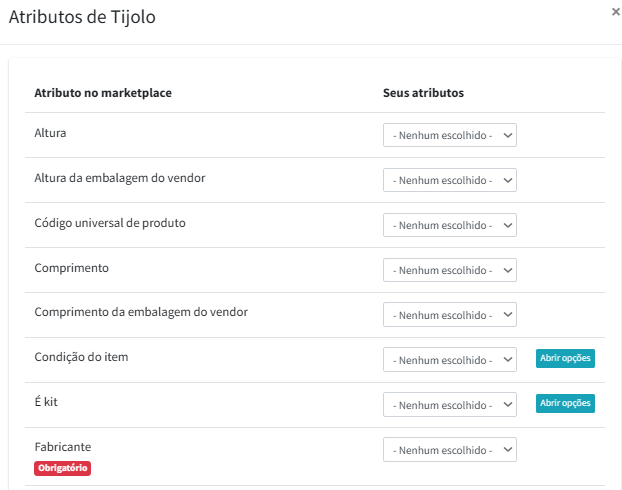Expand dropdown for Altura da embalagem do vendor
Image resolution: width=622 pixels, height=490 pixels.
(450, 180)
